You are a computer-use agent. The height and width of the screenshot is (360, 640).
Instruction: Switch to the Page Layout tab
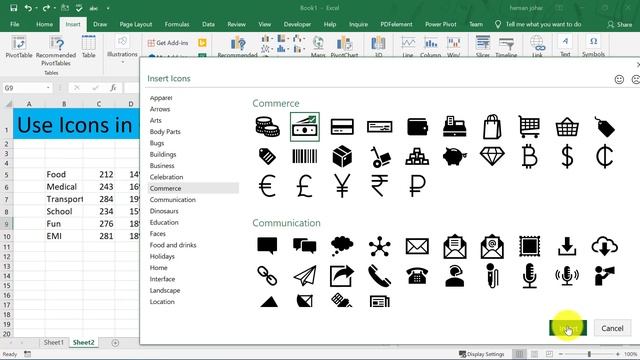coord(136,24)
